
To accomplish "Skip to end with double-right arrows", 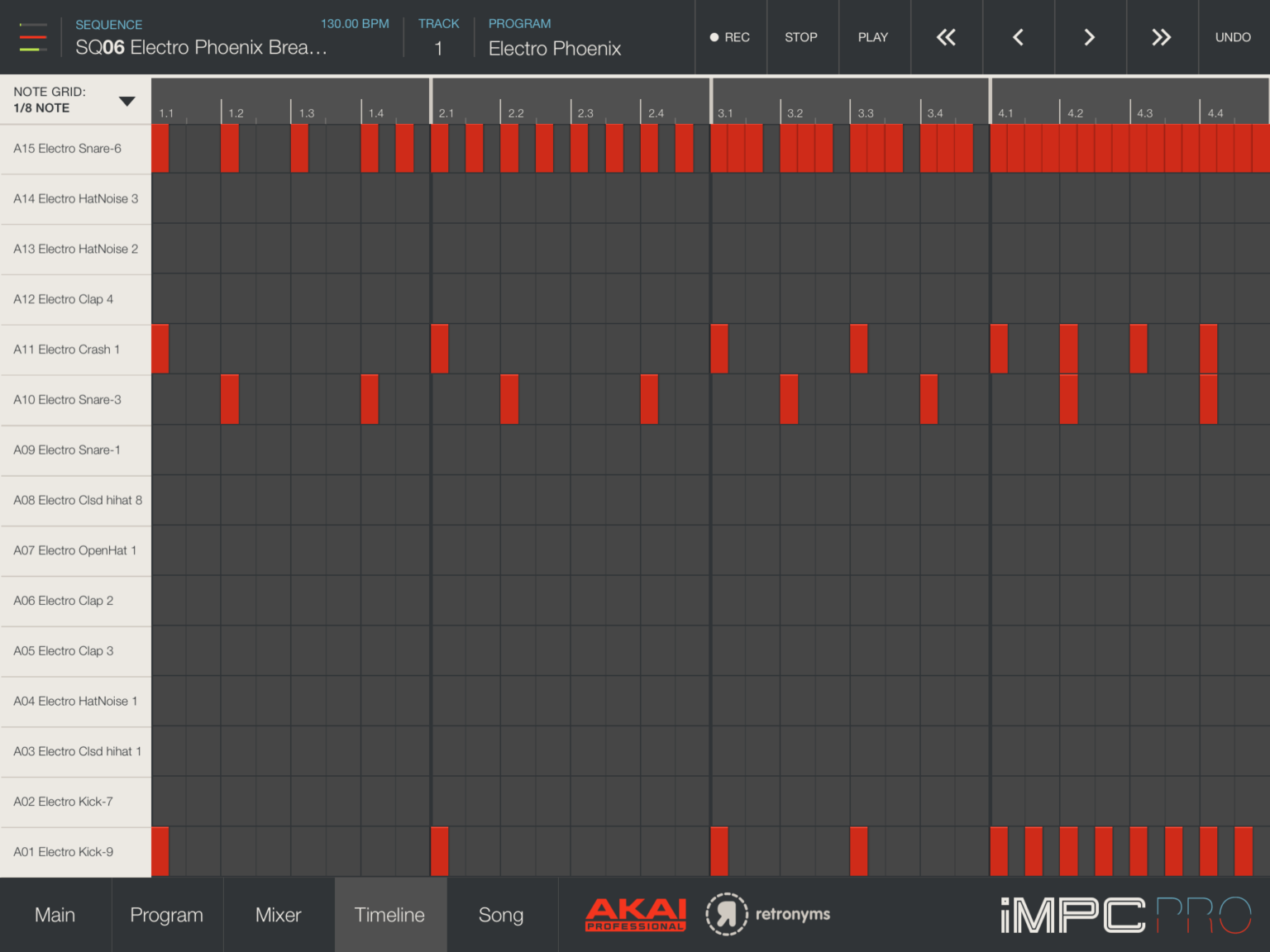I will click(x=1162, y=37).
